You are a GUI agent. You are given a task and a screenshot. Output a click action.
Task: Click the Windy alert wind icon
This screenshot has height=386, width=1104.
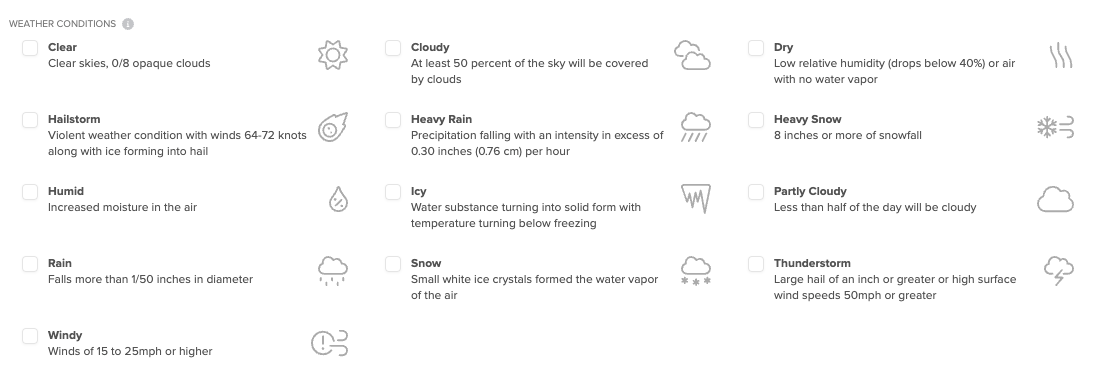point(330,343)
